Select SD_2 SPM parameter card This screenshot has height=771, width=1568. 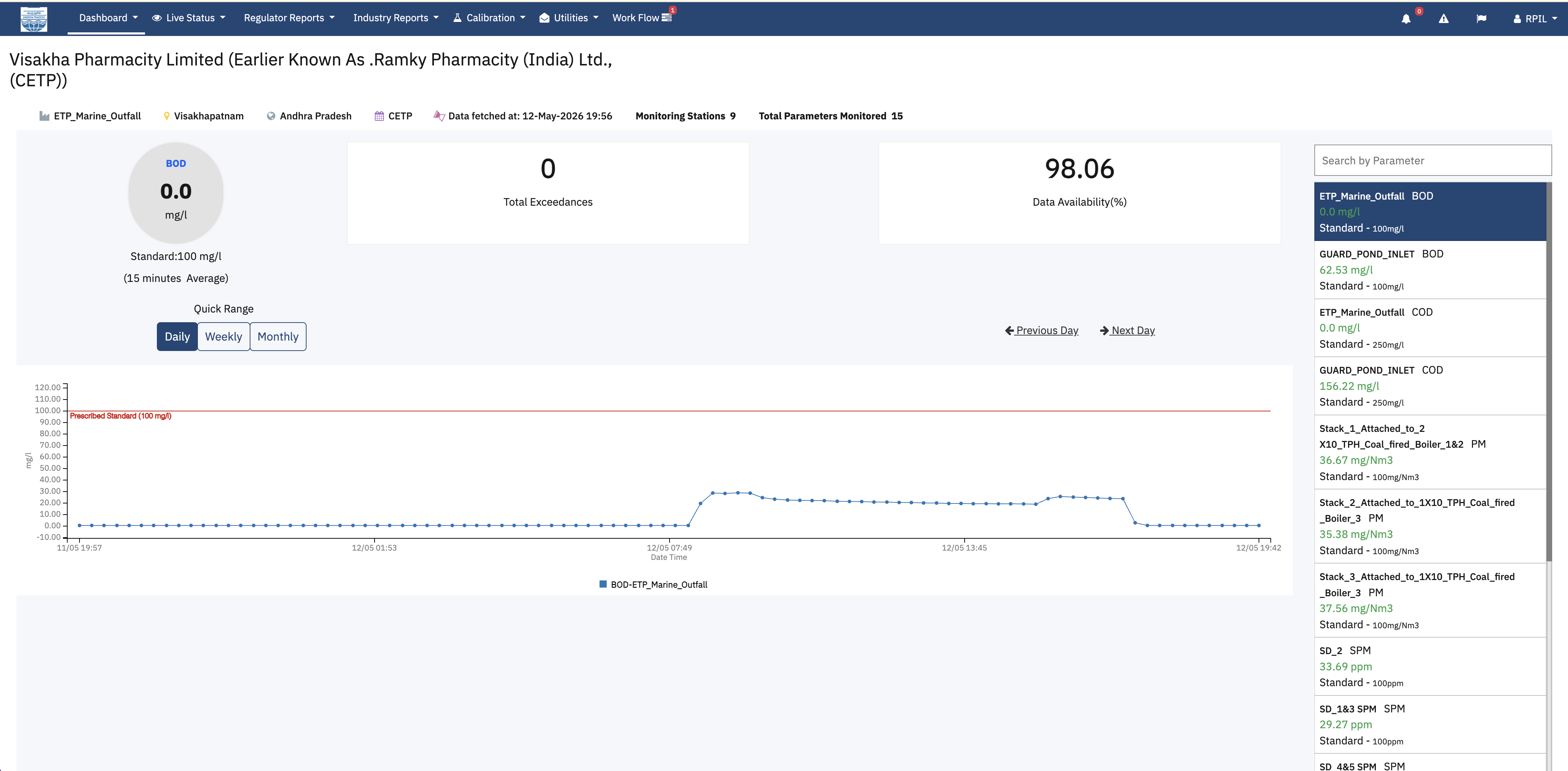(1431, 666)
